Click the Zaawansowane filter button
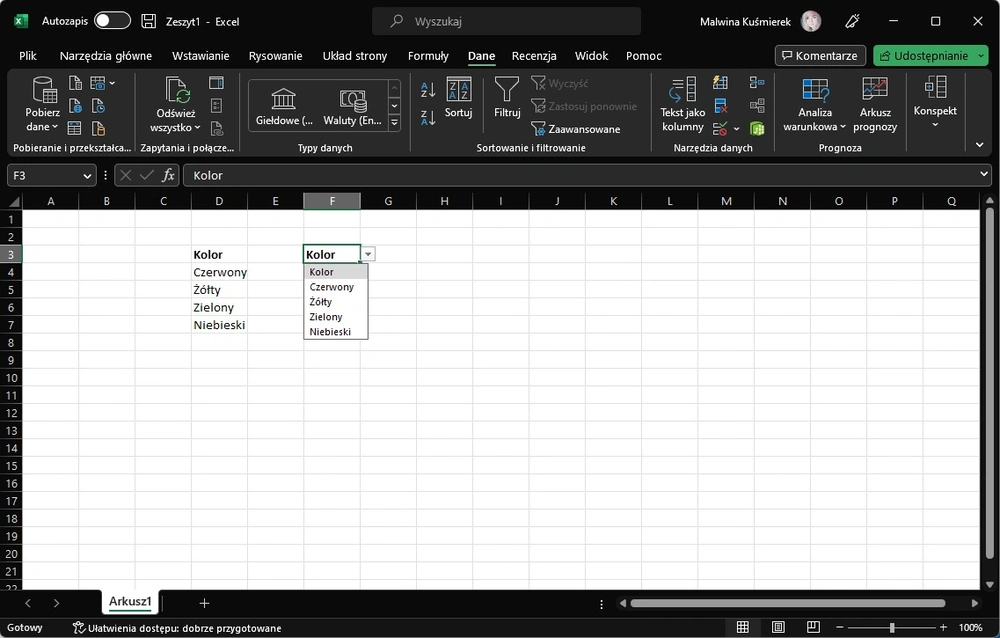The width and height of the screenshot is (1000, 638). point(576,129)
